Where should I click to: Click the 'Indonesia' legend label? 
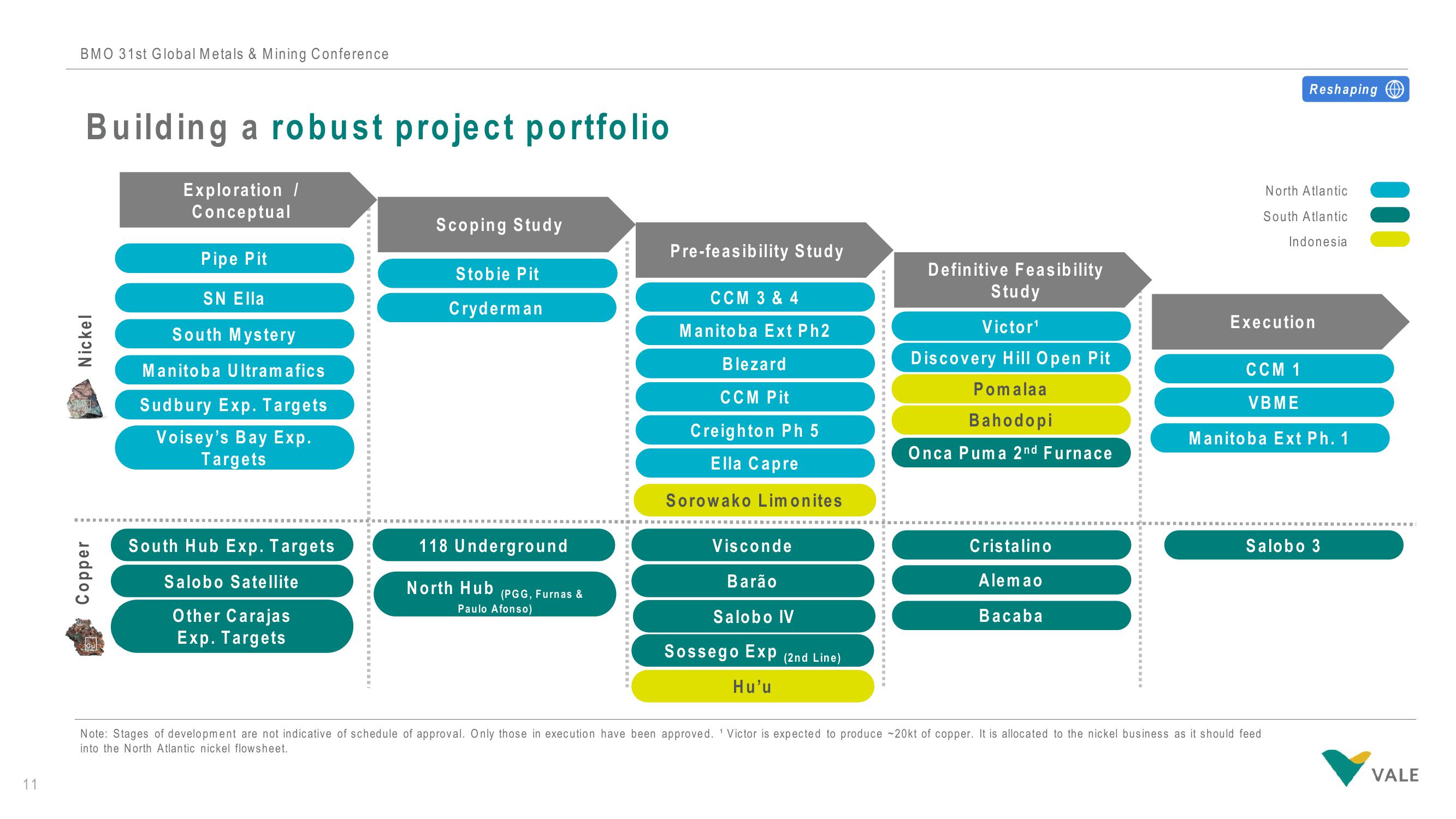[1318, 242]
